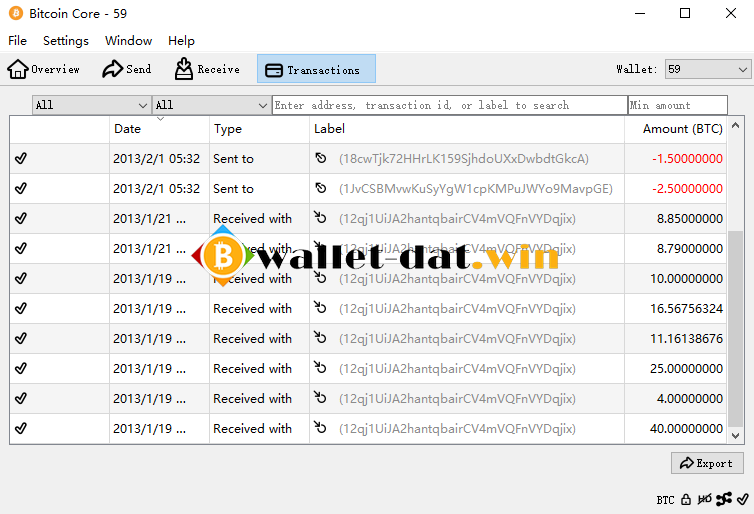
Task: Sort by Amount (BTC) column header
Action: [676, 129]
